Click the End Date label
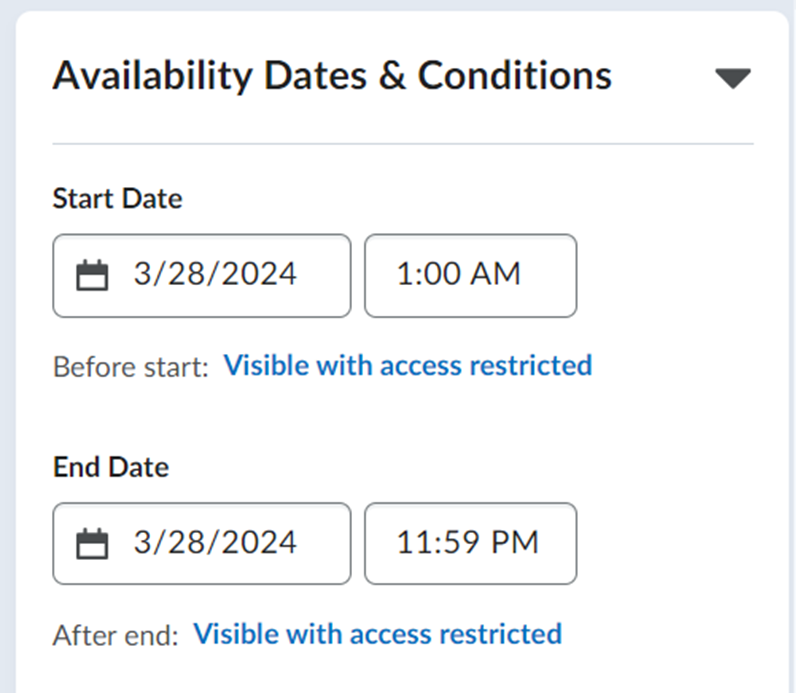Screen dimensions: 796x693 [111, 467]
